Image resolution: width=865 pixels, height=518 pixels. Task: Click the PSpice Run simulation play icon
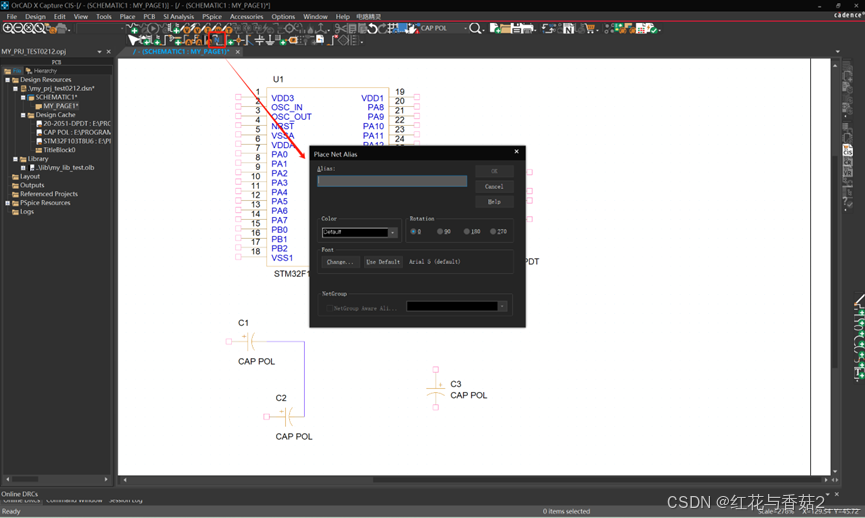pos(154,28)
